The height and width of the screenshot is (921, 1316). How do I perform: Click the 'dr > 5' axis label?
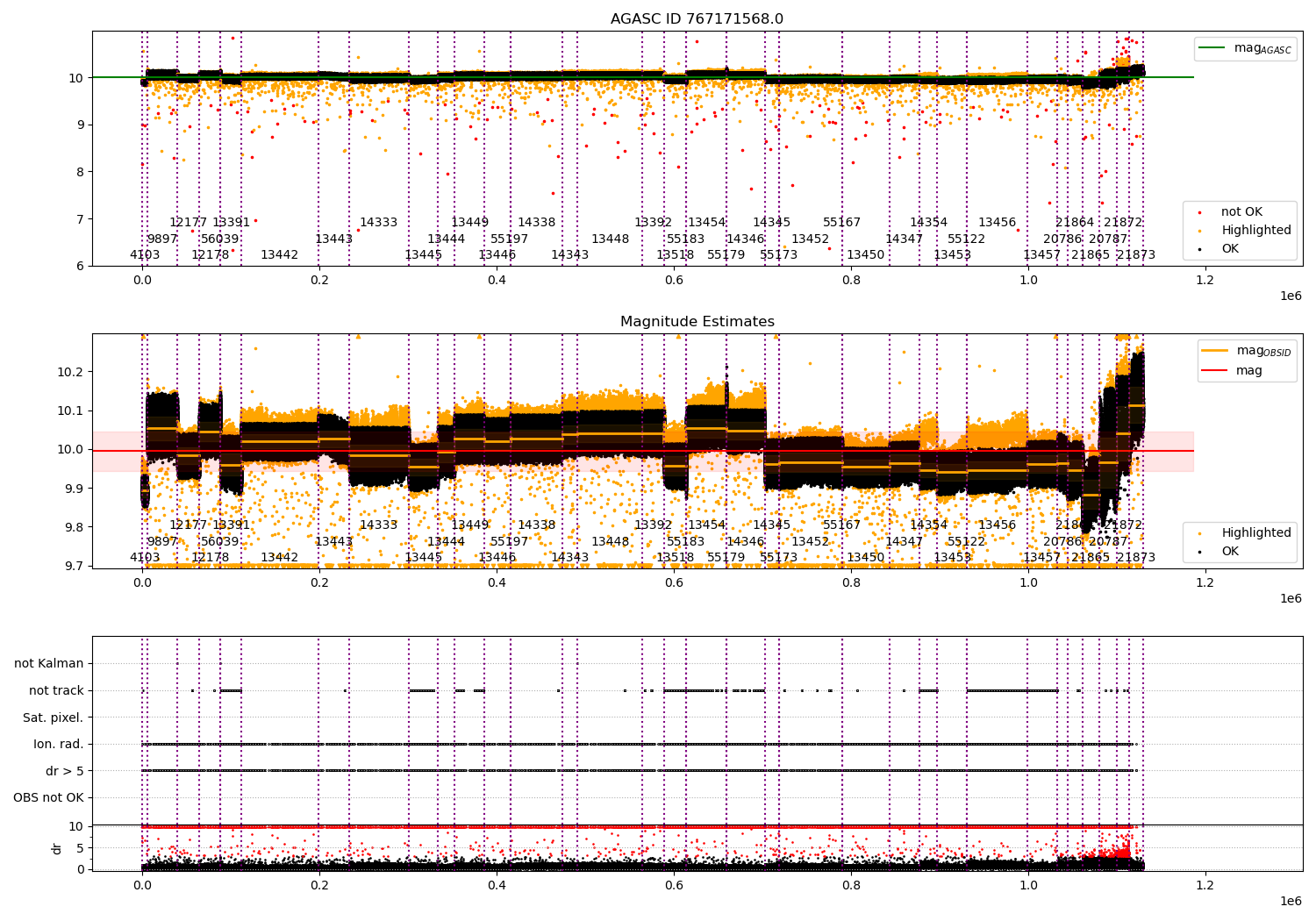65,771
